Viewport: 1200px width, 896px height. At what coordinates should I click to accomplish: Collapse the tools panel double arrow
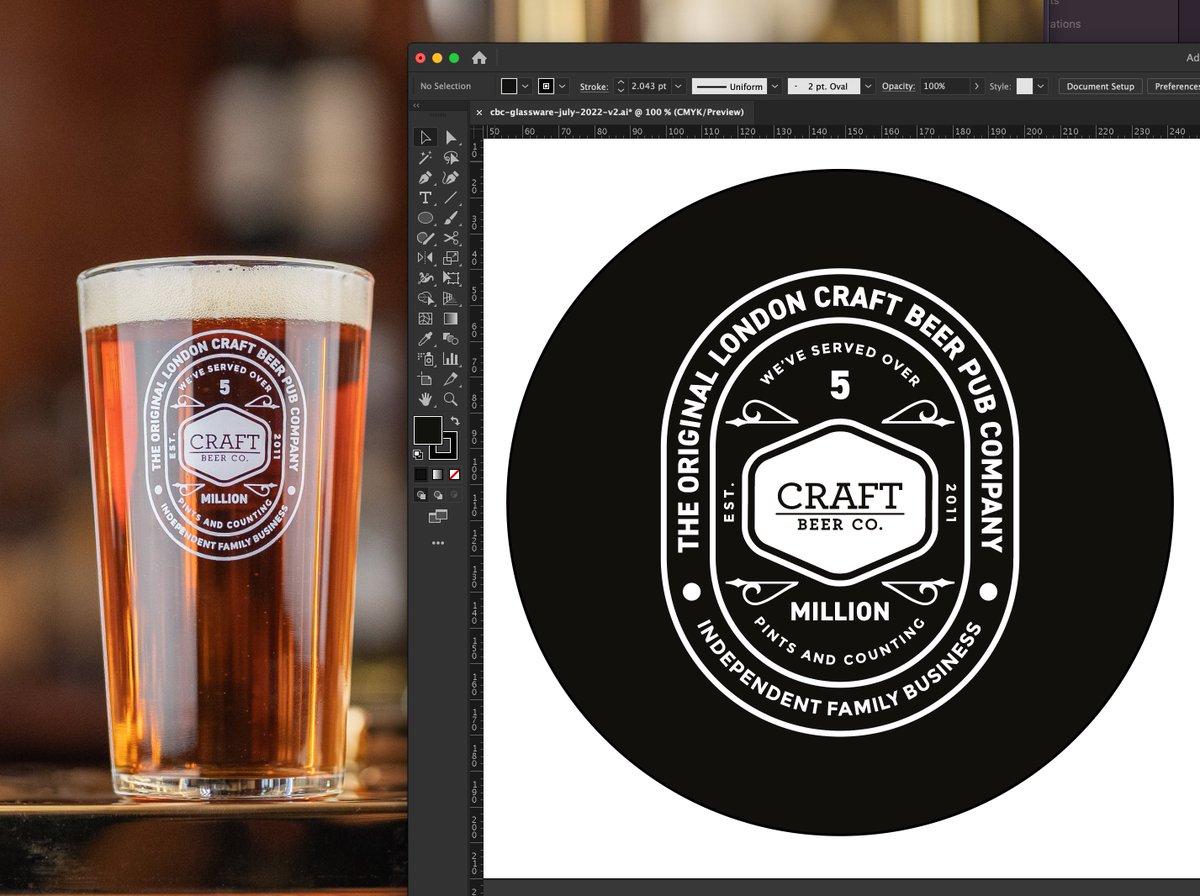tap(416, 105)
